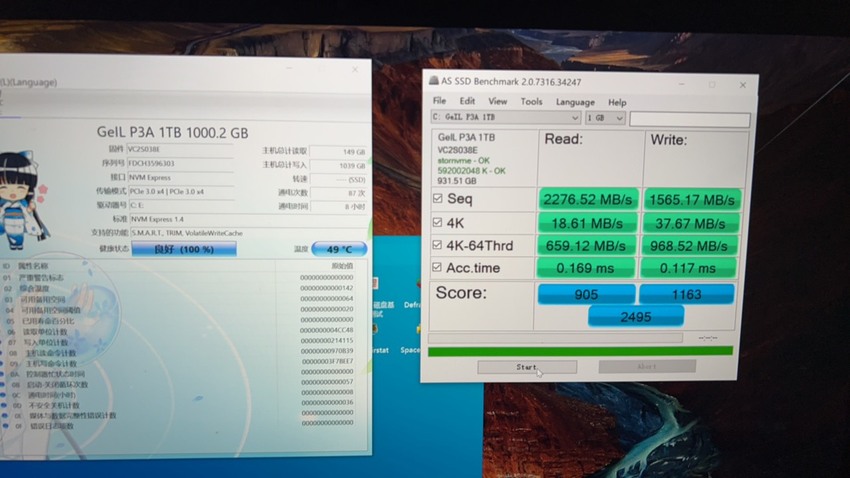
Task: Click the features field S.M.A.R.T., TRIM, VolatileWriteCache
Action: pos(248,233)
